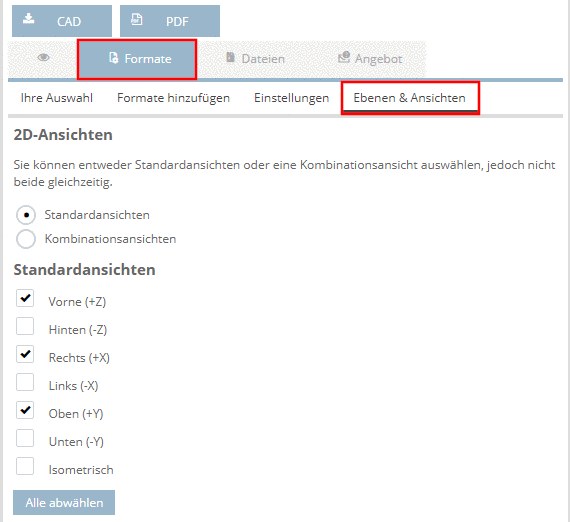The image size is (570, 522).
Task: Go to the Formate hinzufügen sub-tab
Action: coord(173,98)
